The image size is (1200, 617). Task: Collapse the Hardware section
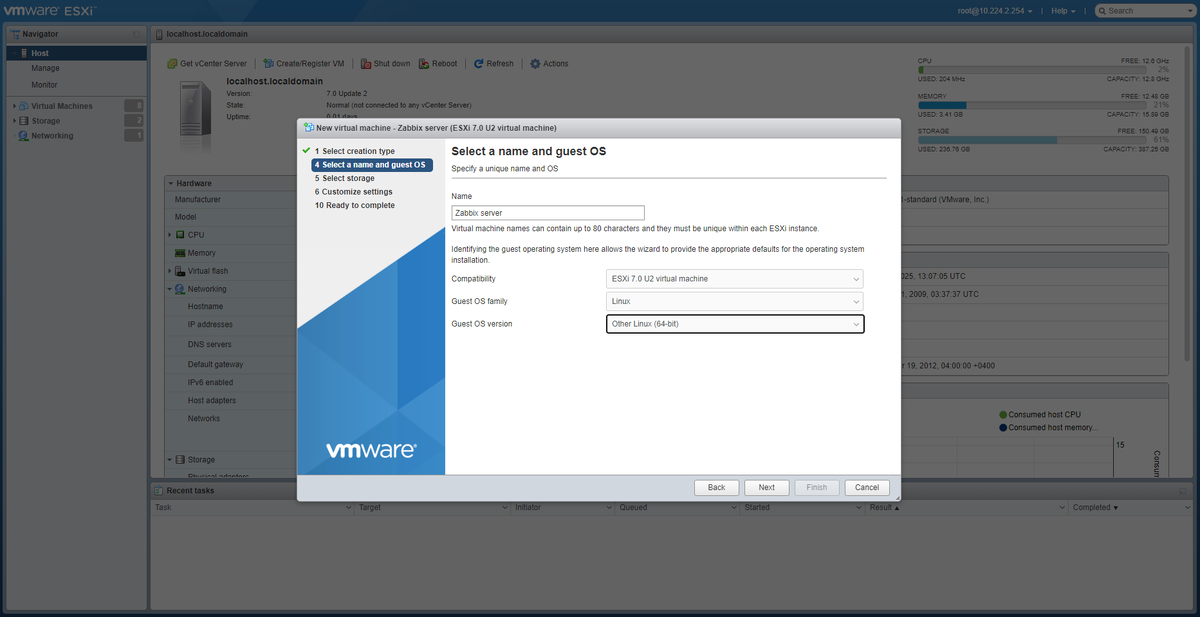coord(171,183)
